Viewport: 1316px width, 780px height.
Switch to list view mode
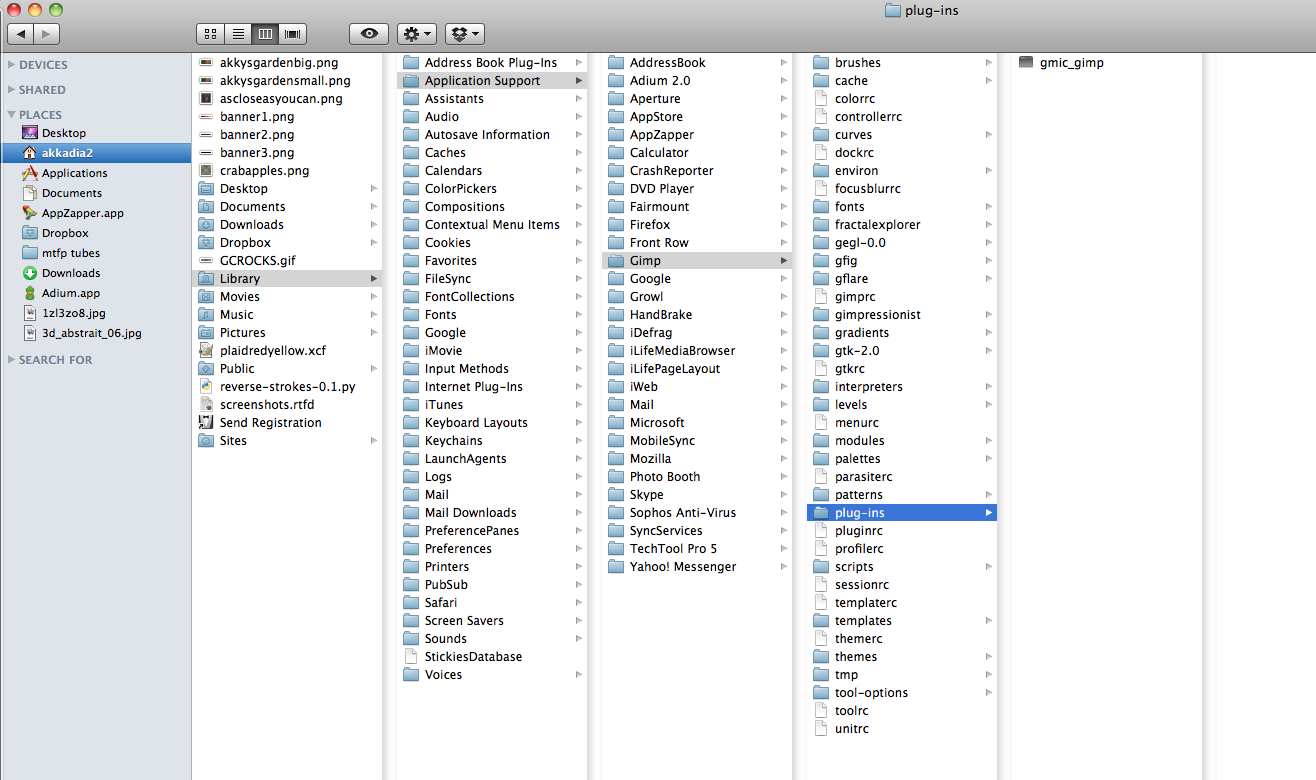(238, 34)
